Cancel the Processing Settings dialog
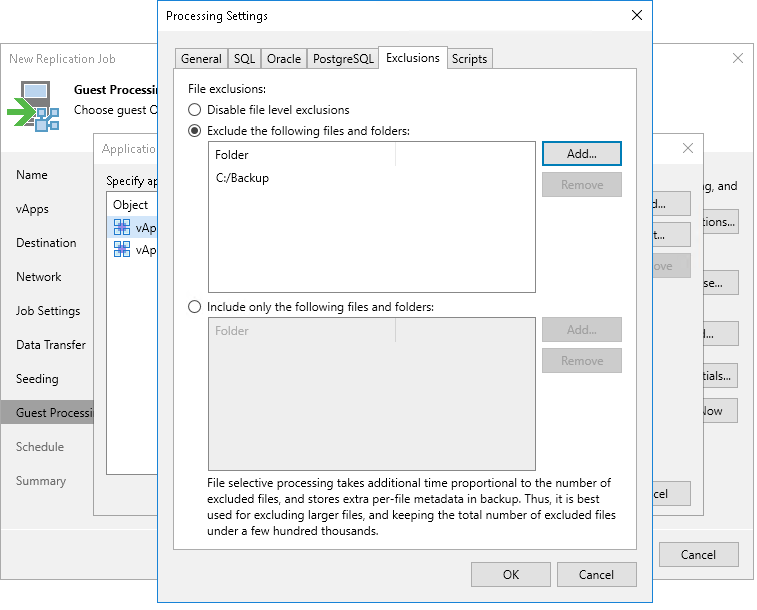Image resolution: width=757 pixels, height=610 pixels. point(597,575)
